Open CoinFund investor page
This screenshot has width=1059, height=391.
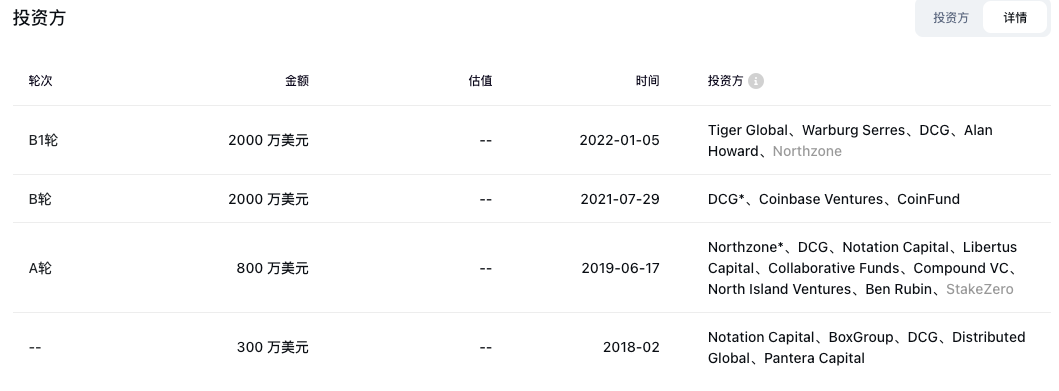(x=929, y=199)
